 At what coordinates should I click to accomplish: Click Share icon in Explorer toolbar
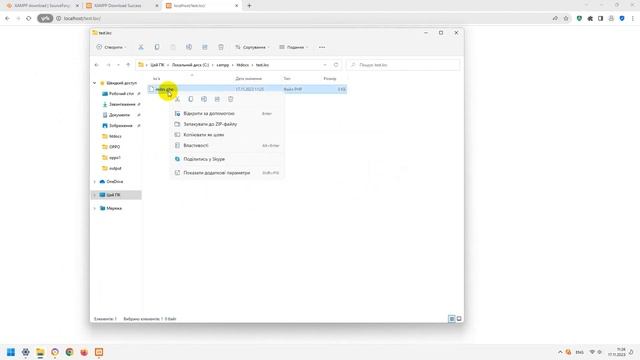tap(205, 47)
